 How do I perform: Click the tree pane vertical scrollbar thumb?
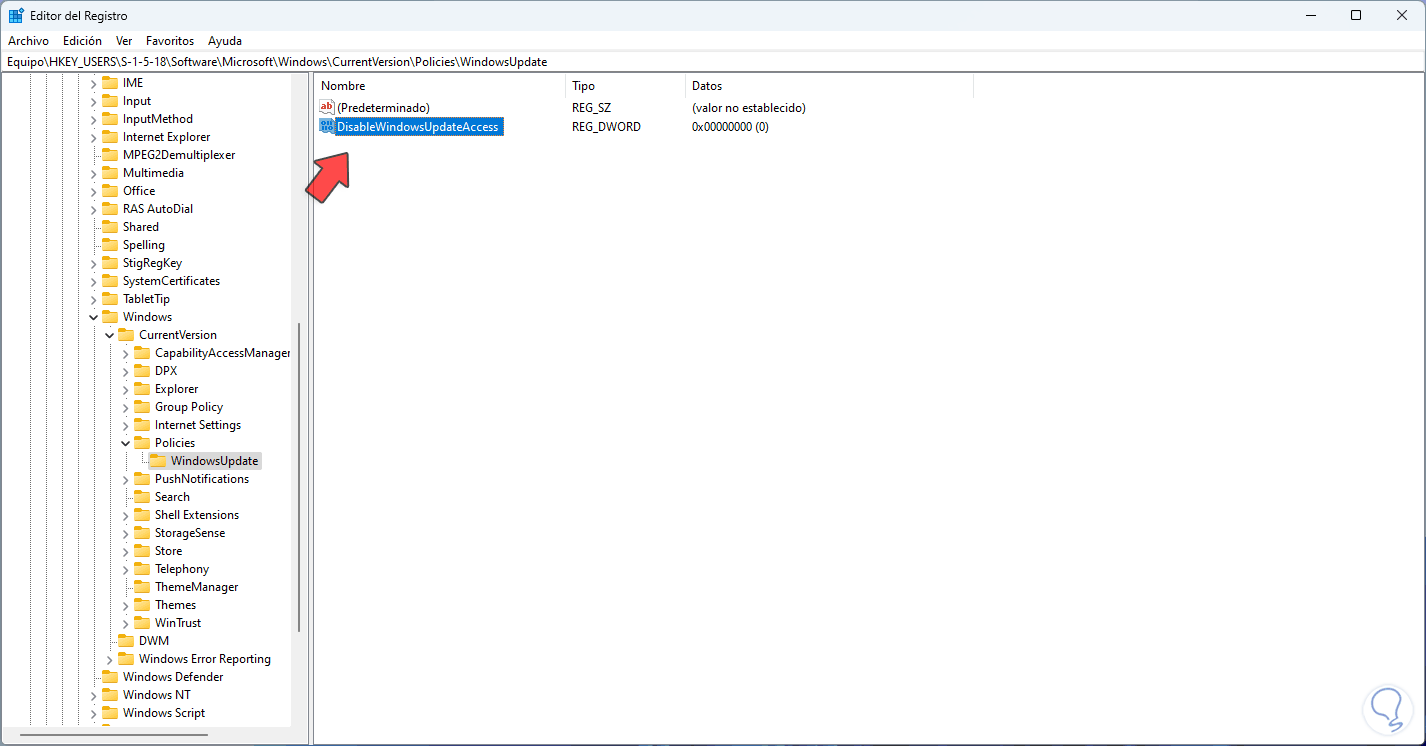[299, 477]
